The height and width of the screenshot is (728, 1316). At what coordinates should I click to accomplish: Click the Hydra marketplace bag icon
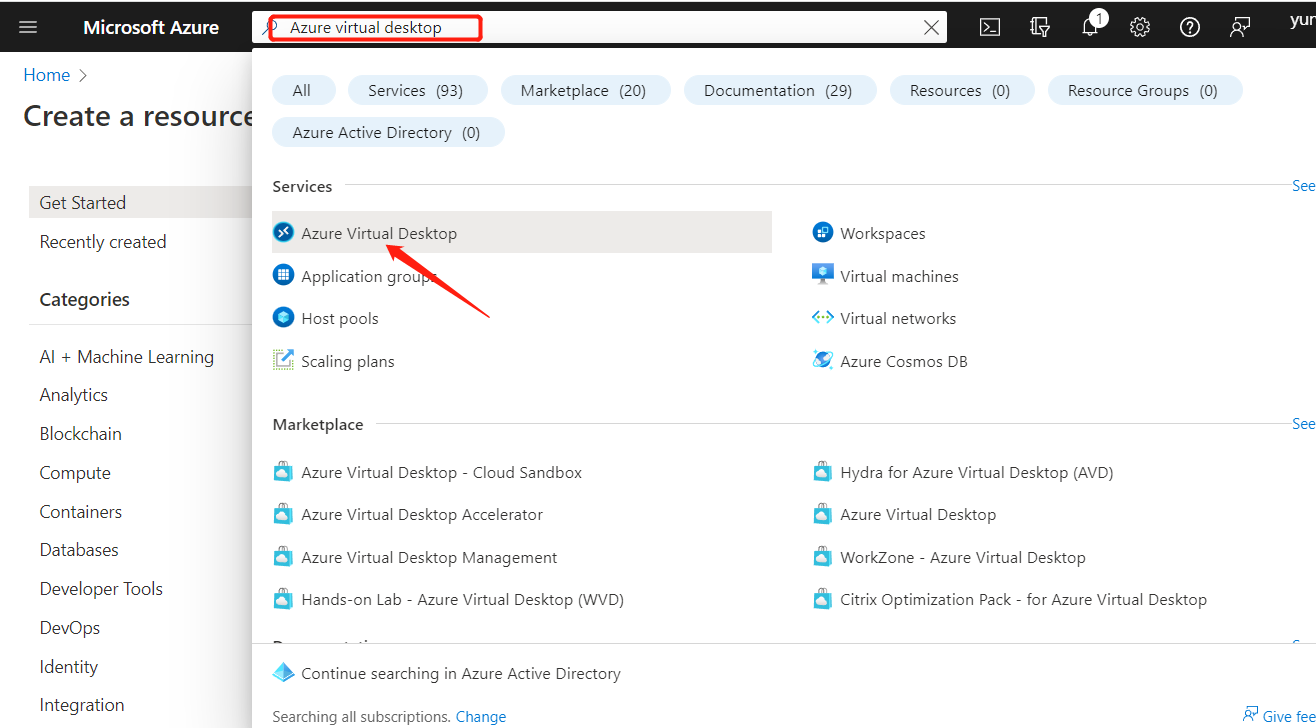[x=823, y=472]
